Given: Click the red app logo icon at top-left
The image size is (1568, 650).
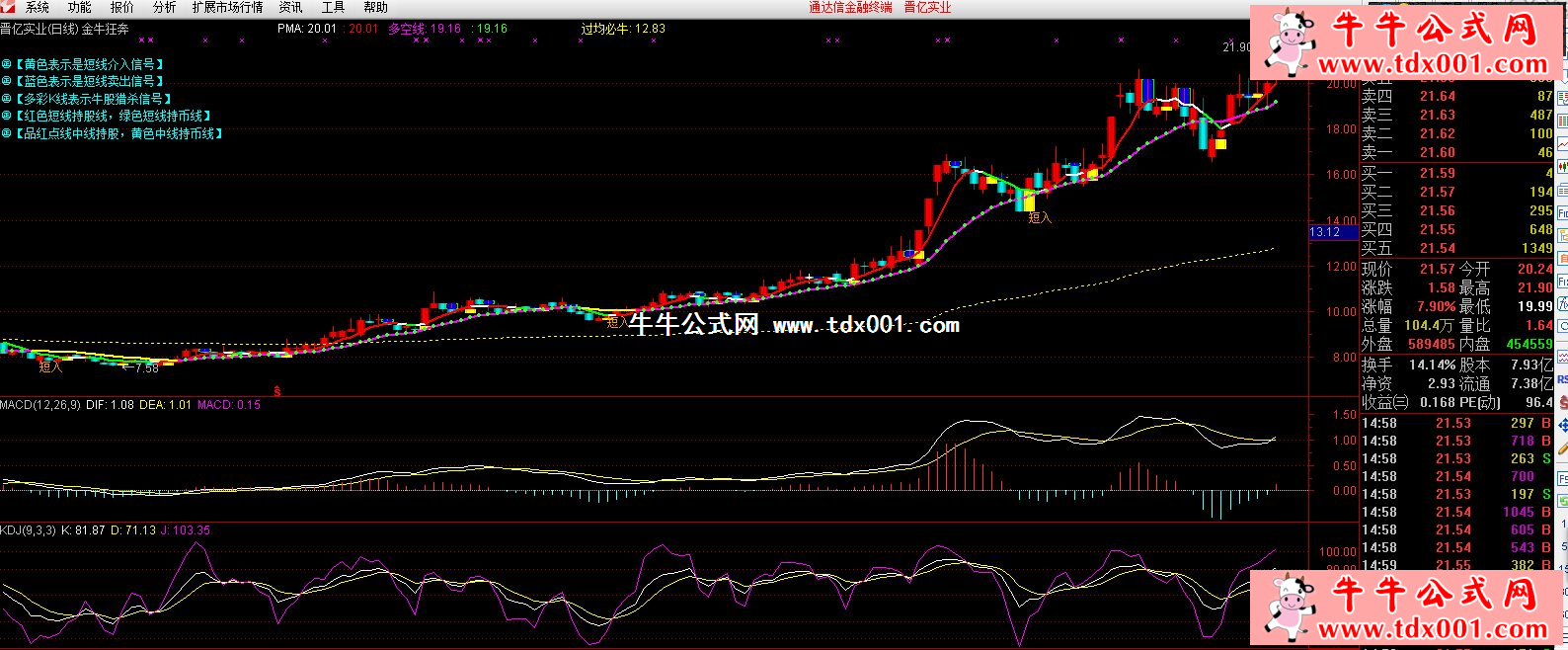Looking at the screenshot, I should 9,7.
